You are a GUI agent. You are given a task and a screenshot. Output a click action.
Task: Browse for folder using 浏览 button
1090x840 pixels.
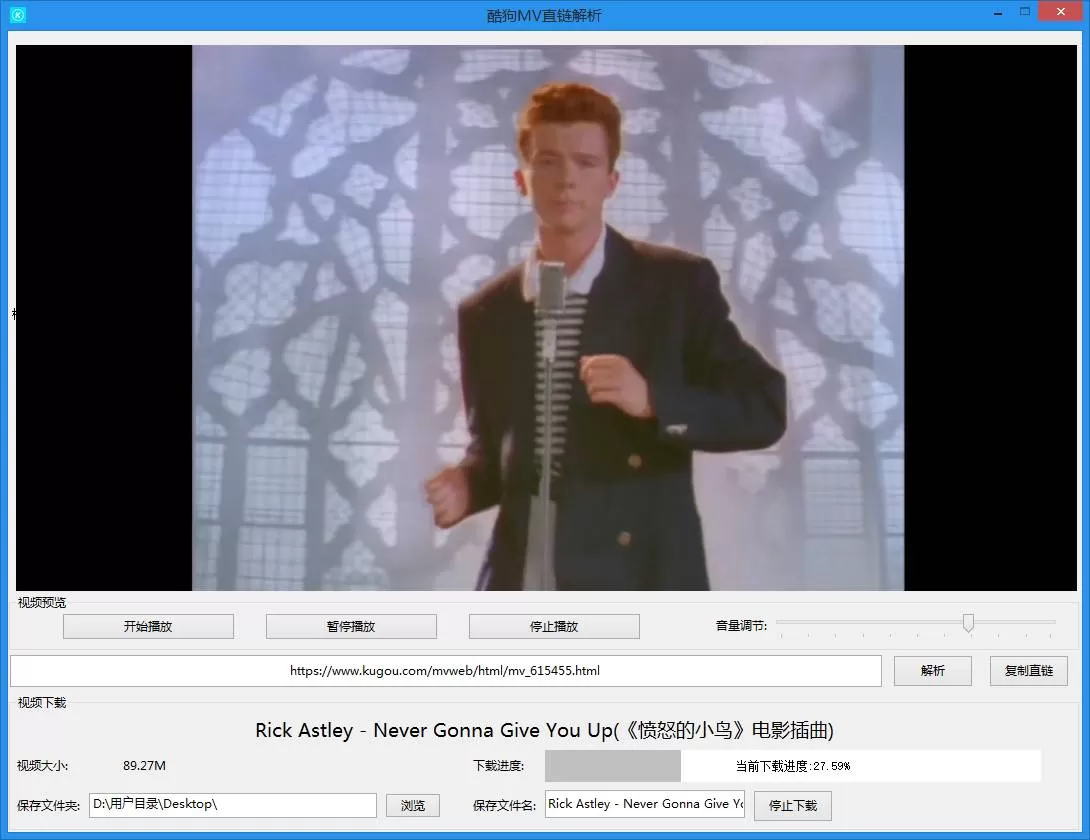413,805
